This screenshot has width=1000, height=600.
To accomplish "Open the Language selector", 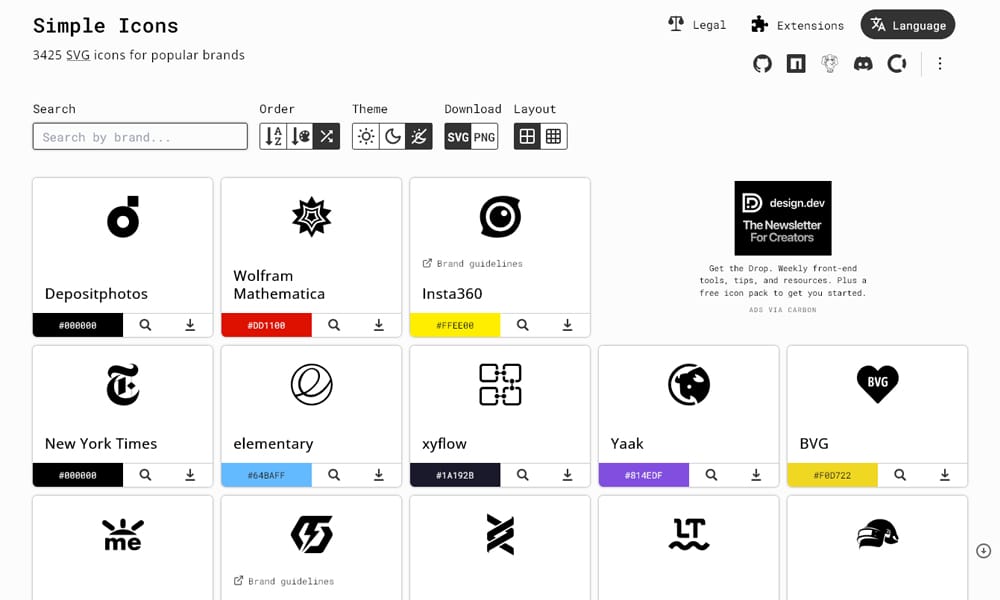I will coord(908,25).
